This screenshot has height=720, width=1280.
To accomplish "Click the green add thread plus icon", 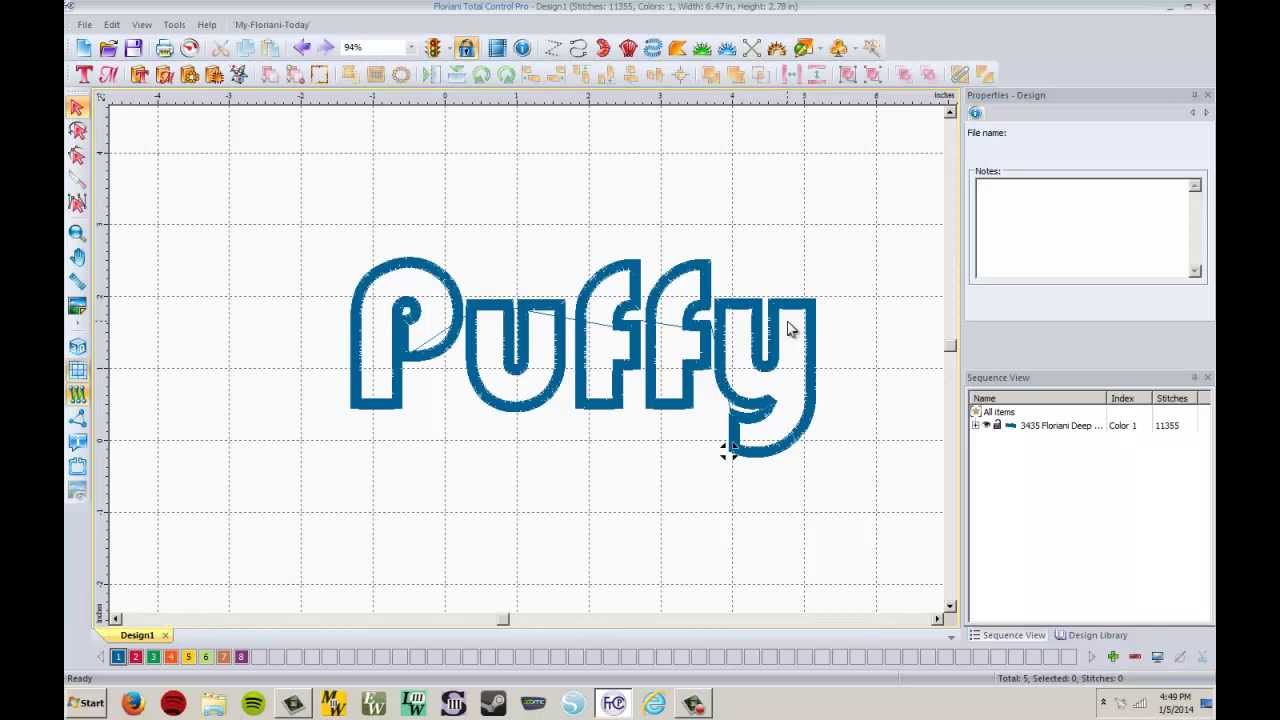I will click(1113, 657).
